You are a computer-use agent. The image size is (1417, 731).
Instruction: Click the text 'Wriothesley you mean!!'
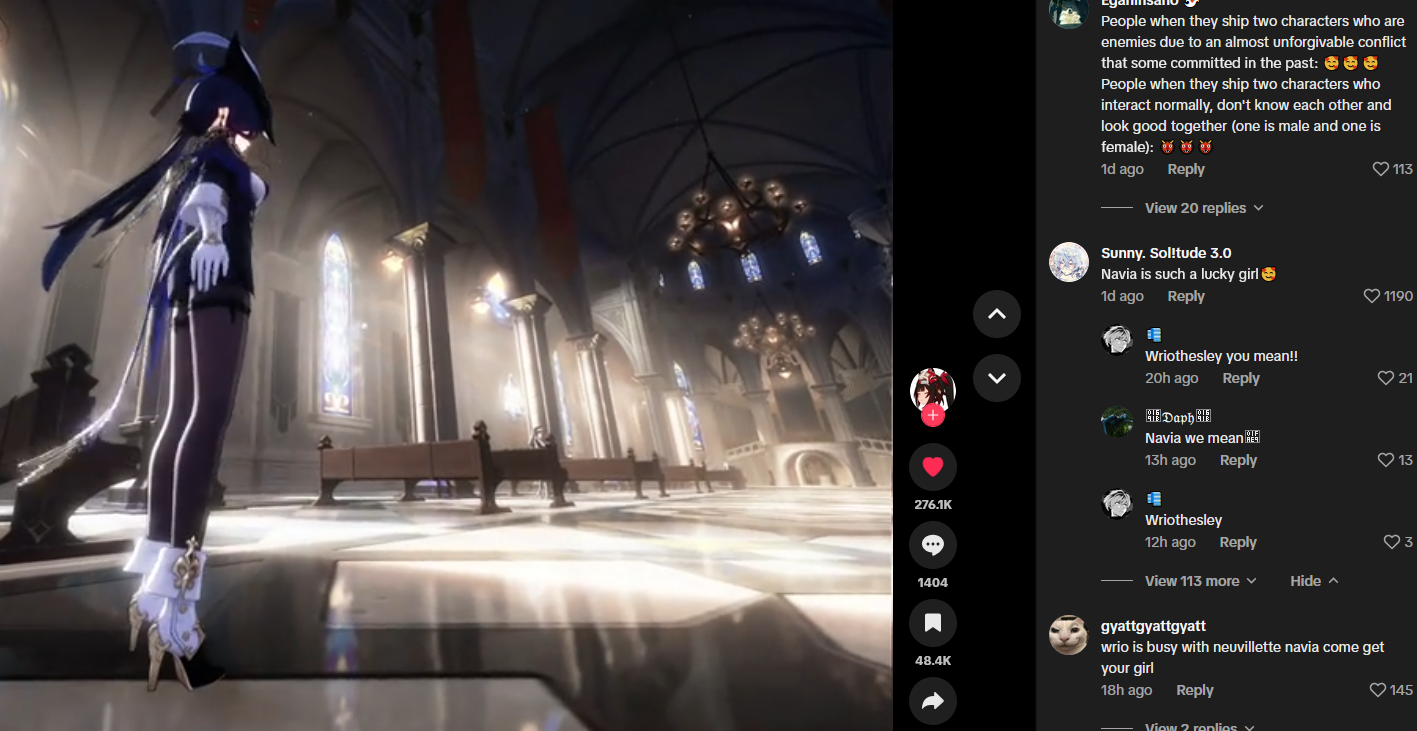coord(1221,356)
